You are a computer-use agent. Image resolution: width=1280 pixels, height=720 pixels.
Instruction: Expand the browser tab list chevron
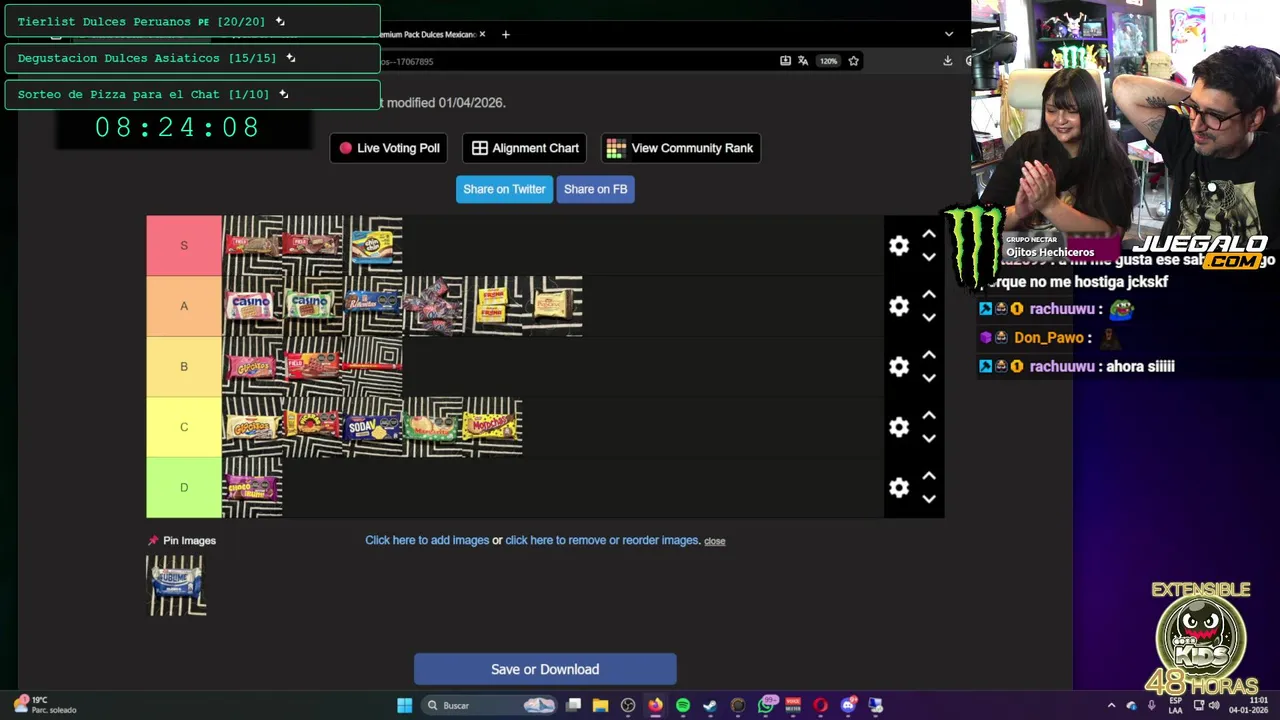[949, 34]
